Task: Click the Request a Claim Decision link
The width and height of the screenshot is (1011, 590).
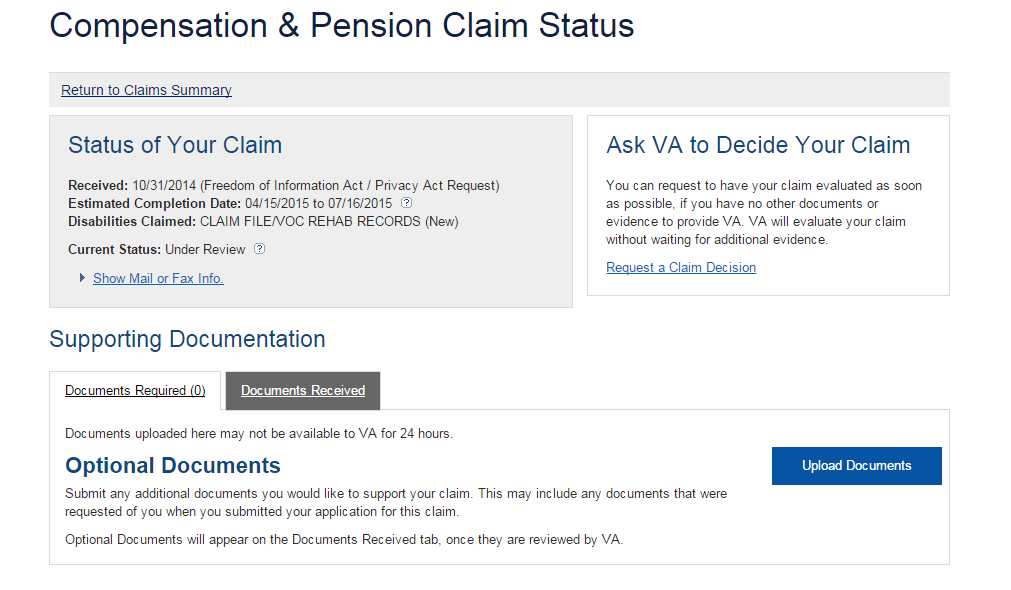Action: pyautogui.click(x=681, y=268)
